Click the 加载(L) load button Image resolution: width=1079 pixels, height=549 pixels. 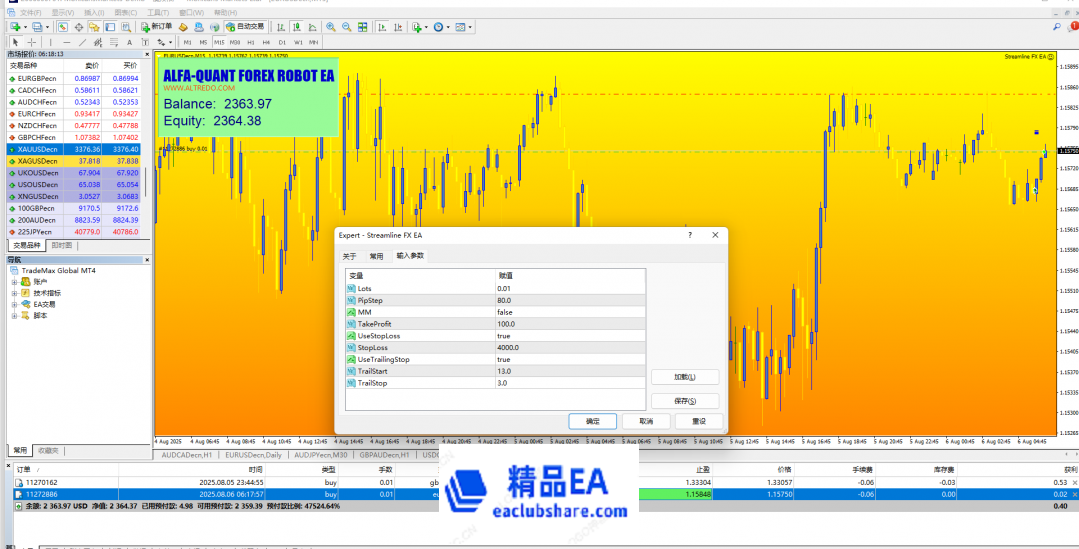point(684,377)
